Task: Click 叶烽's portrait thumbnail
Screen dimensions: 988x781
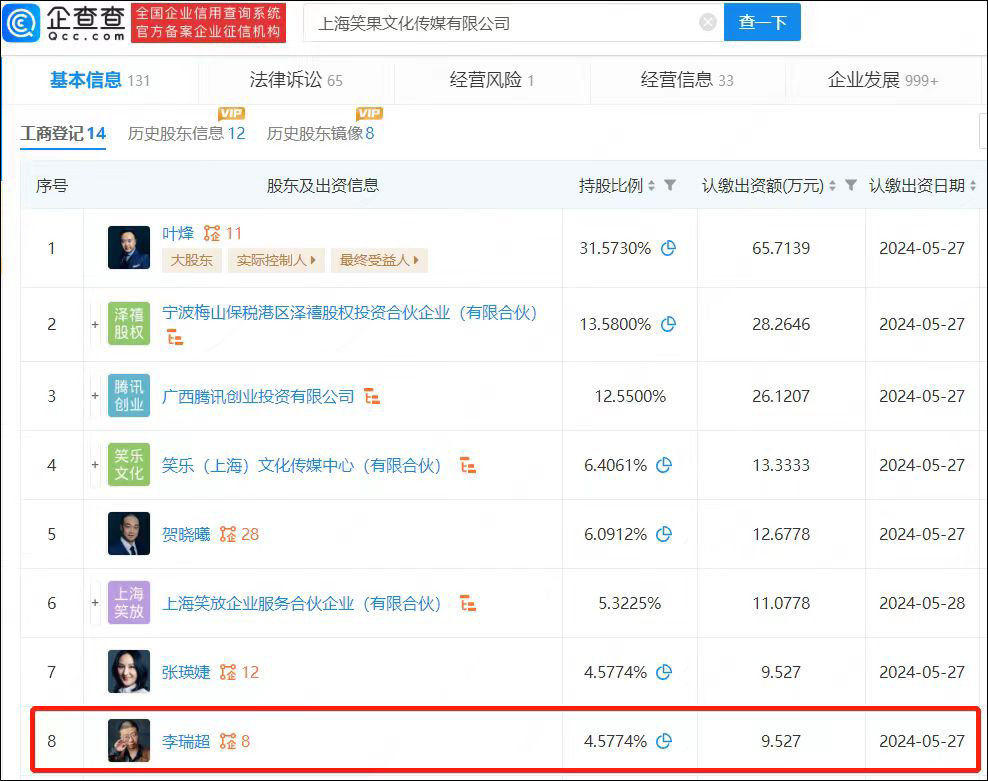Action: click(x=129, y=247)
